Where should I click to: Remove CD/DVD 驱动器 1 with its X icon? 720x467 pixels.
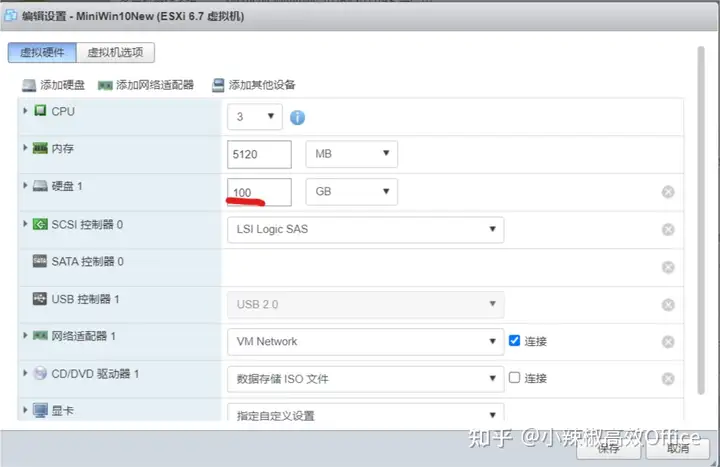coord(668,379)
